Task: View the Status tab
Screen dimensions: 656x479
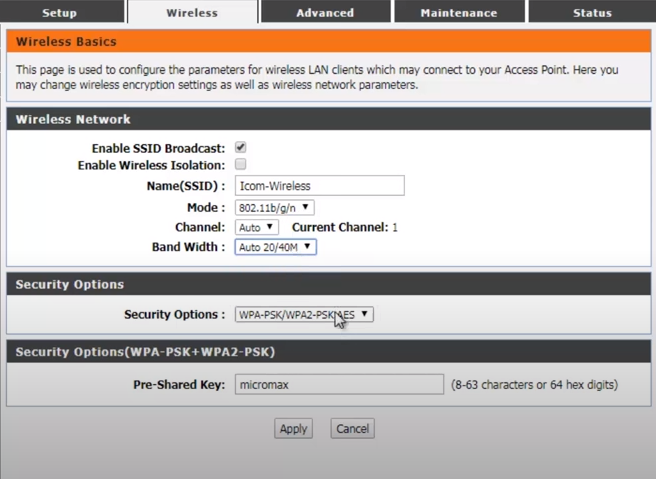Action: pos(592,13)
